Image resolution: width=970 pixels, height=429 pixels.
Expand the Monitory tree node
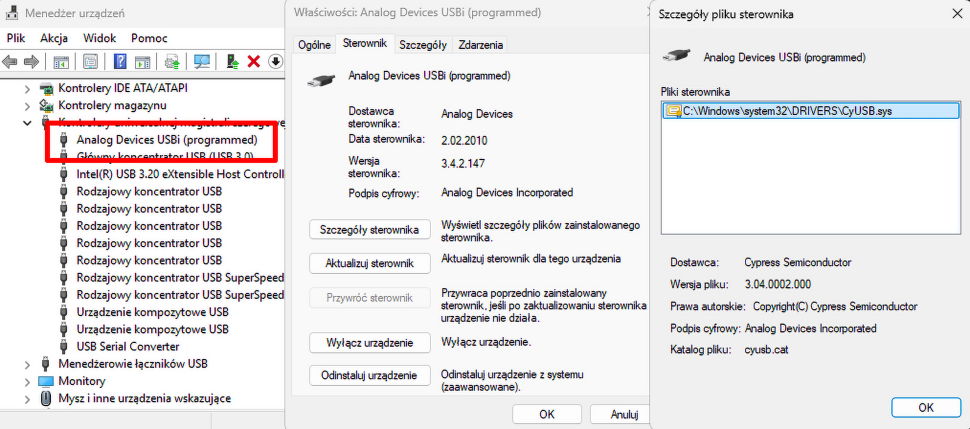click(27, 381)
